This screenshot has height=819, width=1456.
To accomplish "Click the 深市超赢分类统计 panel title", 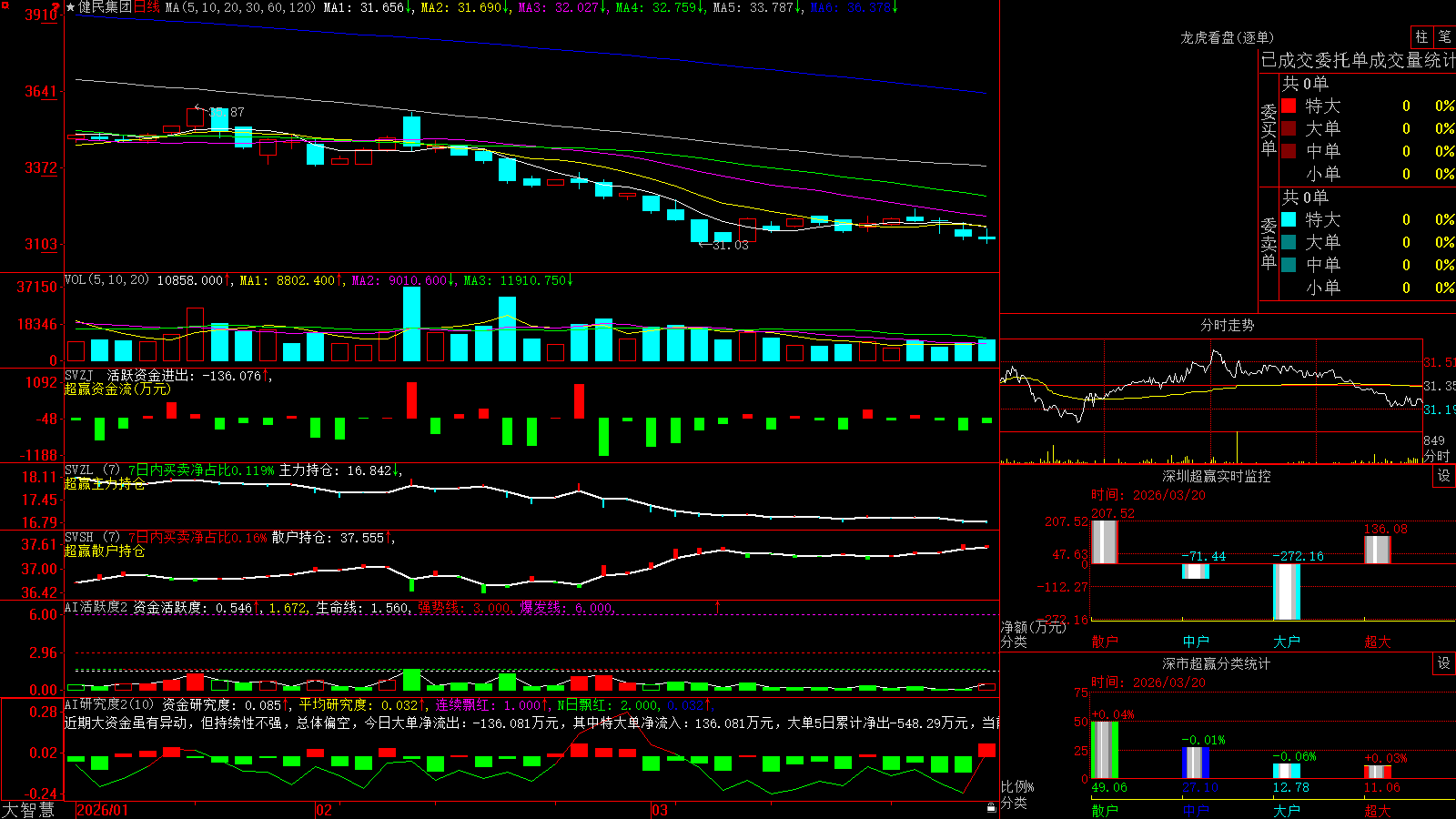I will click(1216, 663).
